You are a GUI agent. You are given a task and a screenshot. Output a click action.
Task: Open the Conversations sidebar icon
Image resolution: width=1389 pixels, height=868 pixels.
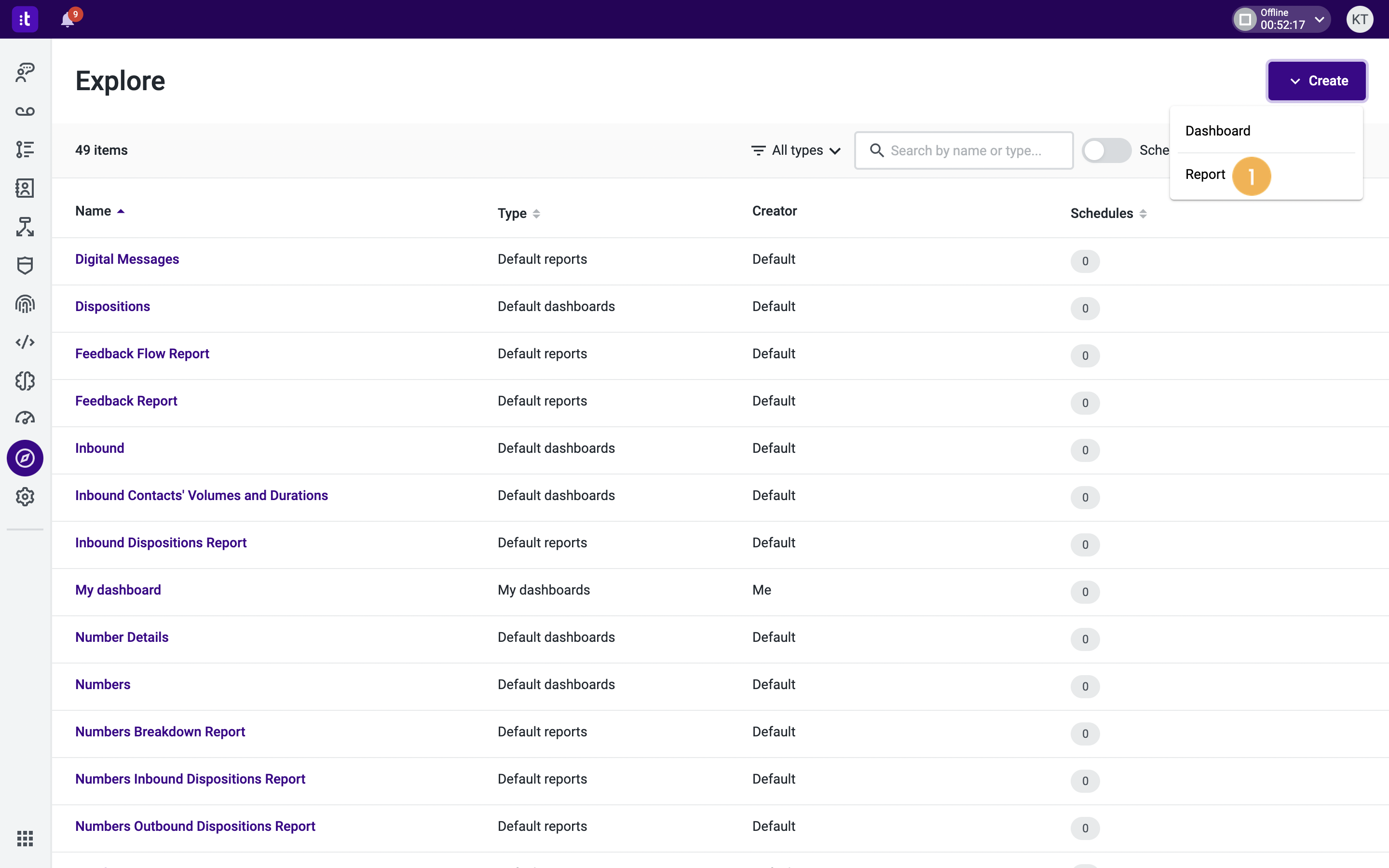pos(25,73)
